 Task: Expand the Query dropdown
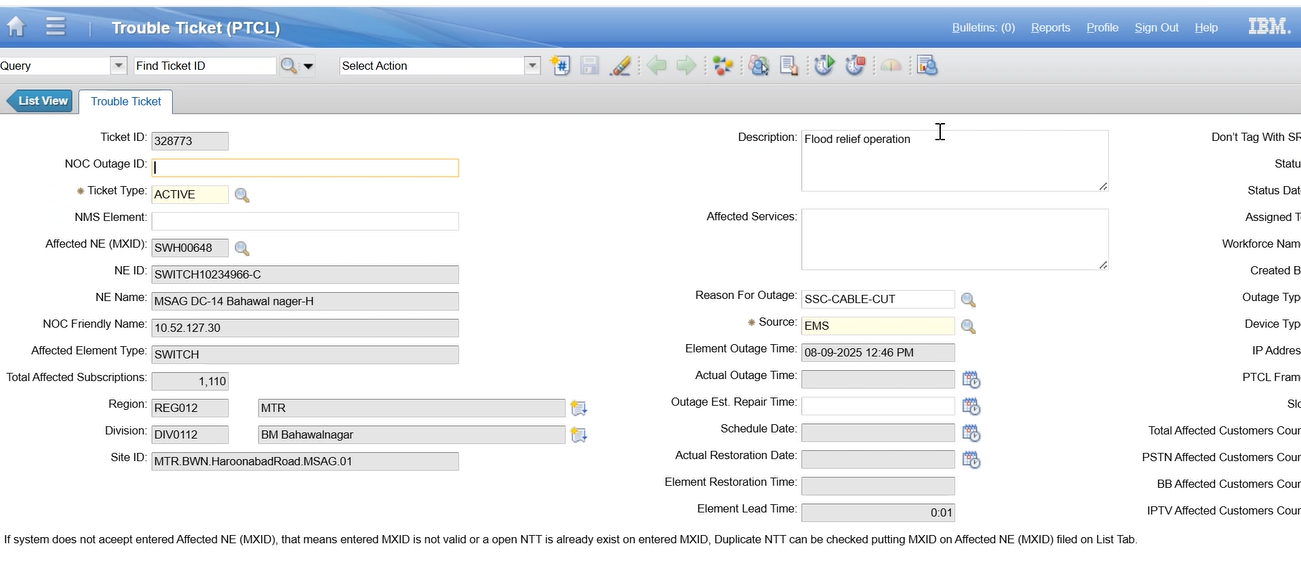pos(119,66)
